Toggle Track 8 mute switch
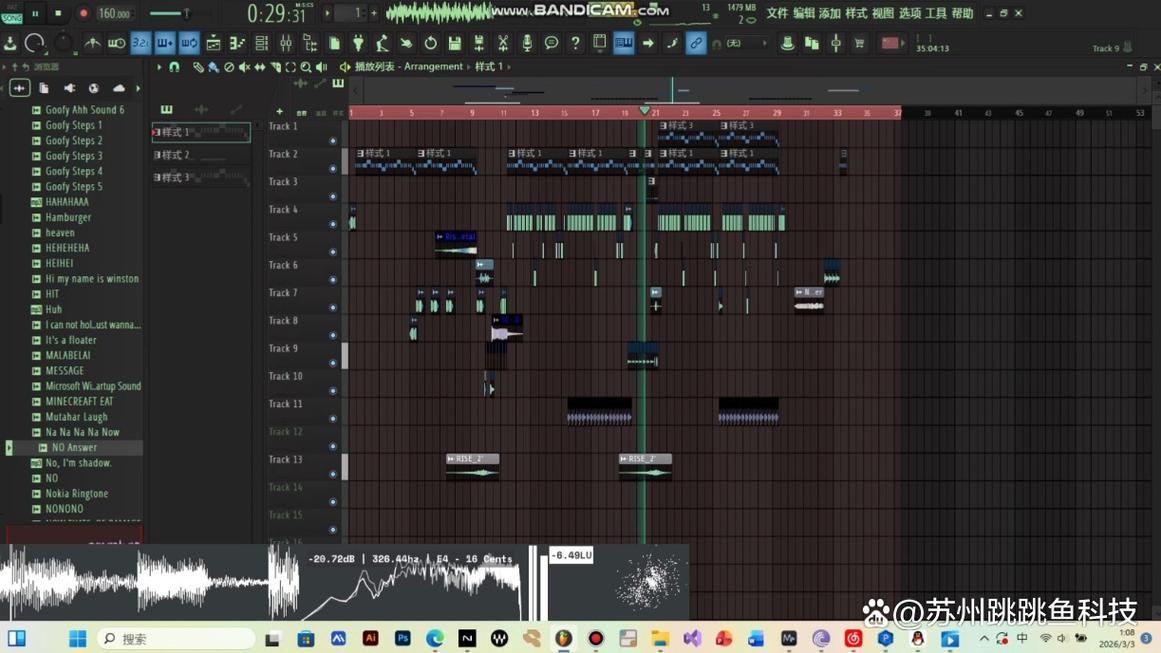The width and height of the screenshot is (1161, 653). click(x=333, y=335)
